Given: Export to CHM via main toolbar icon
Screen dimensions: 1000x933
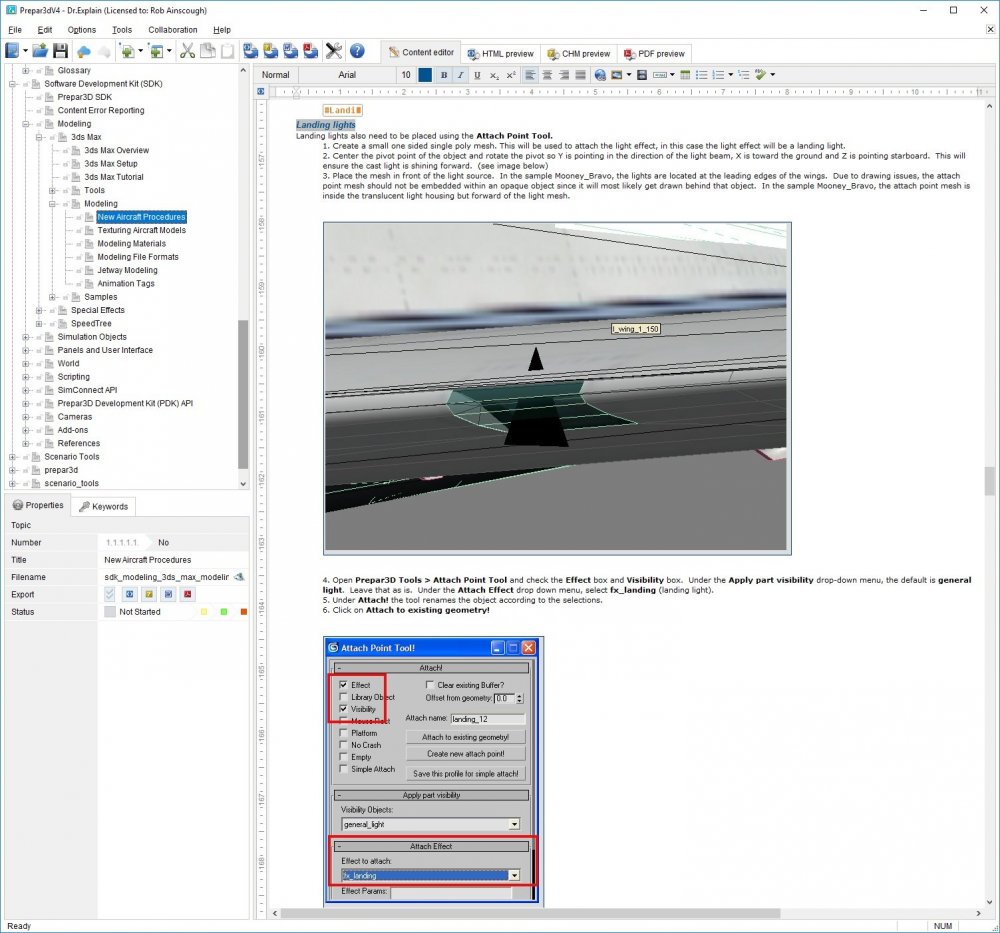Looking at the screenshot, I should pos(270,51).
